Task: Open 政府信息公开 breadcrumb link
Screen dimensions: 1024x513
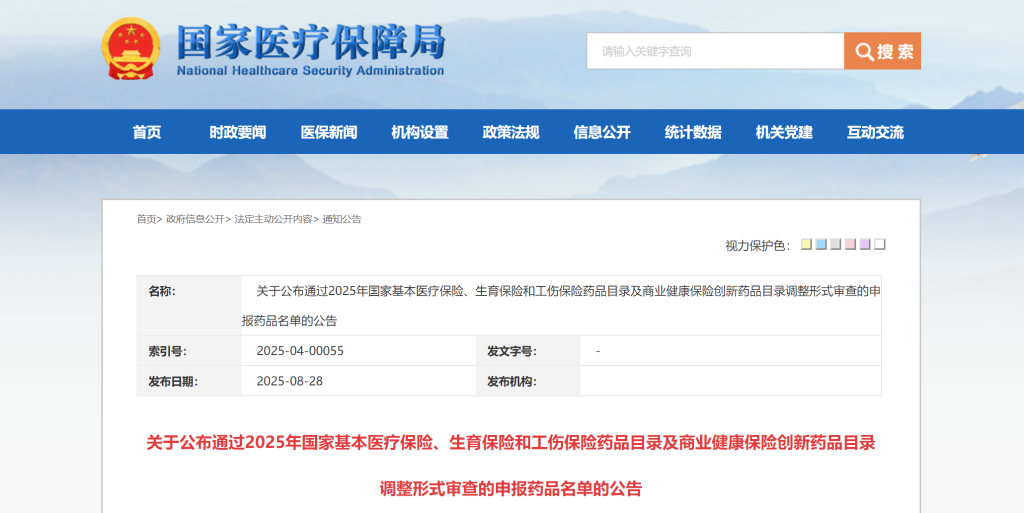Action: [195, 219]
